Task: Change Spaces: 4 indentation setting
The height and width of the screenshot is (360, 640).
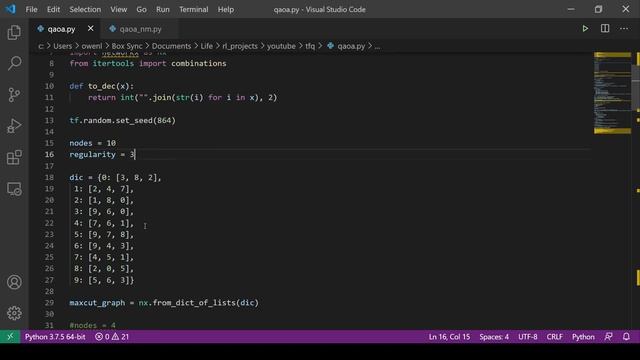Action: (494, 337)
